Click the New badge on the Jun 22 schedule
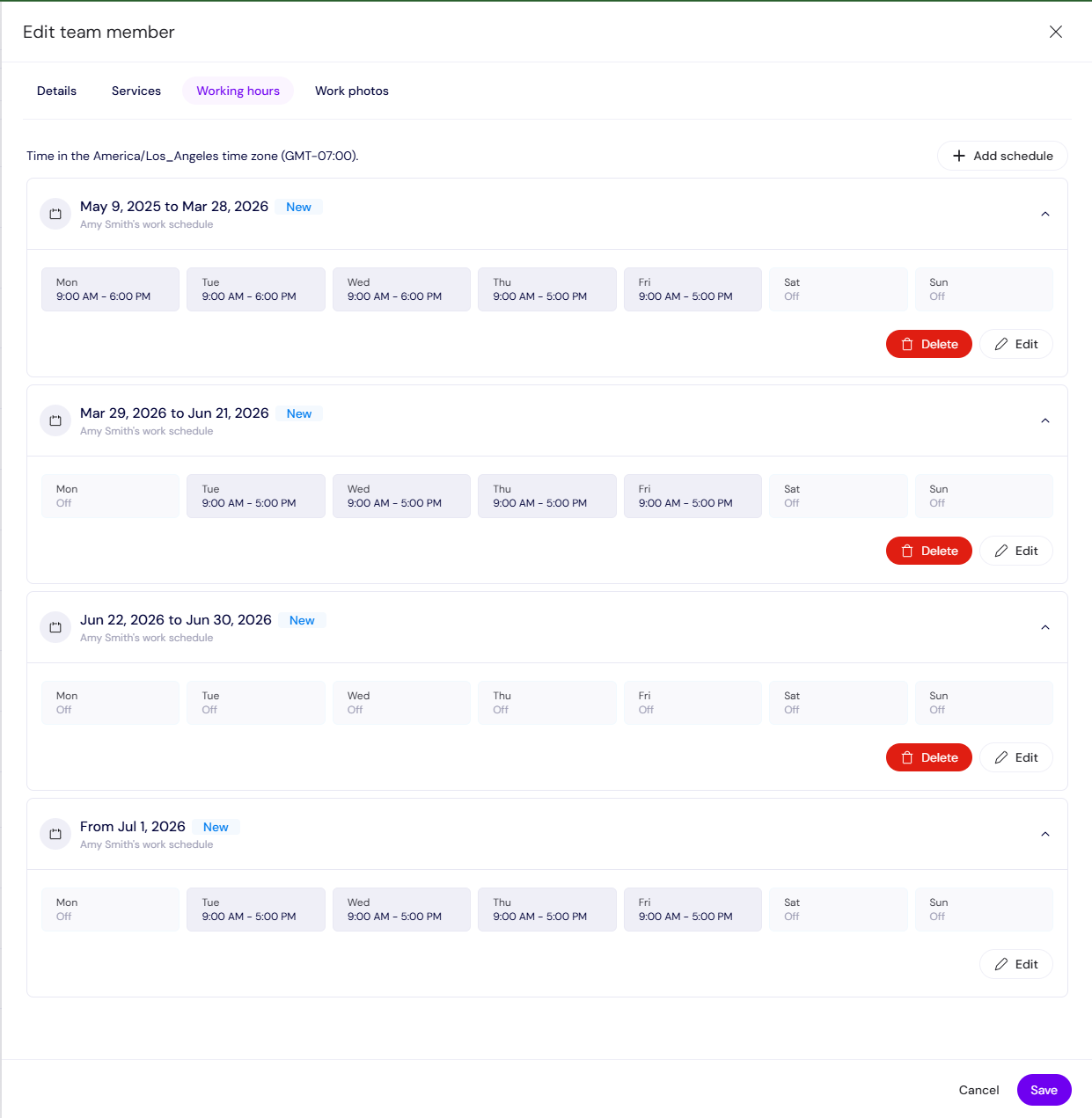This screenshot has width=1092, height=1118. pyautogui.click(x=302, y=620)
